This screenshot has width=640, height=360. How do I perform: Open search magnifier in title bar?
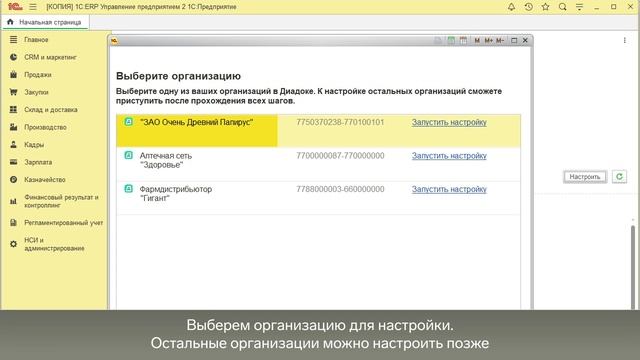[562, 7]
